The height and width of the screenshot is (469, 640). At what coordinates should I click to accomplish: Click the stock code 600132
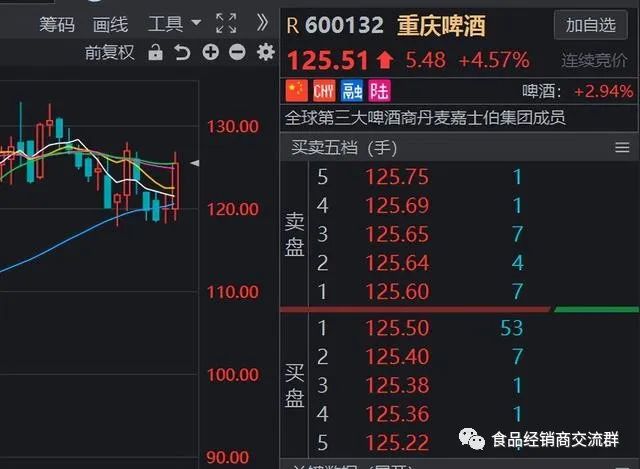click(x=344, y=25)
